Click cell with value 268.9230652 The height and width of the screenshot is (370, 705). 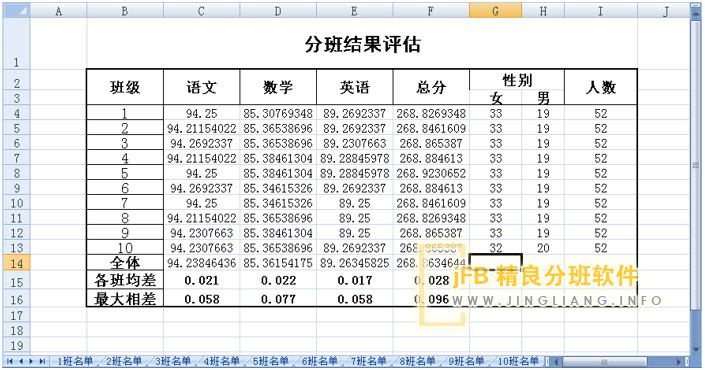point(431,173)
